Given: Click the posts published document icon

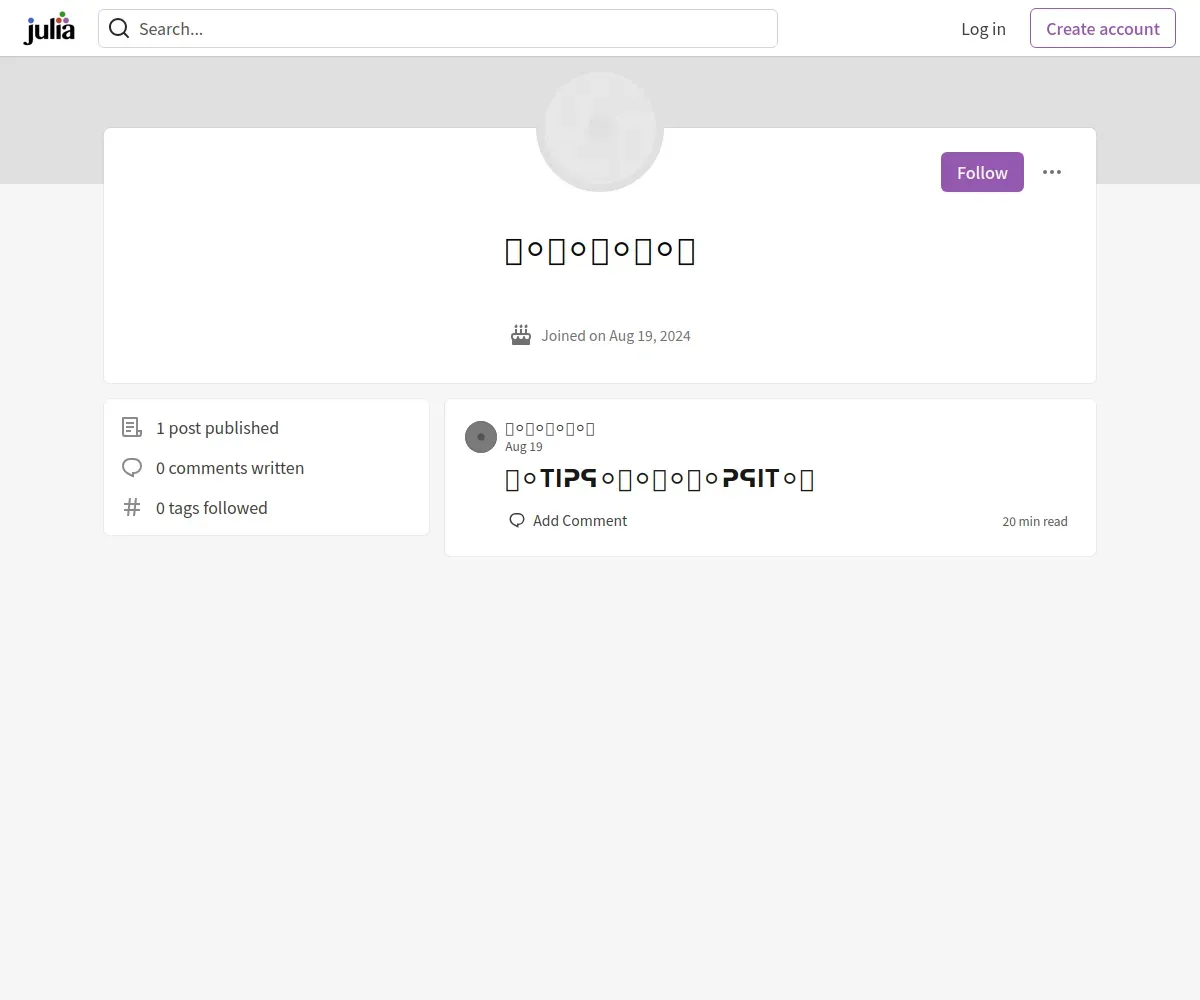Looking at the screenshot, I should 132,428.
